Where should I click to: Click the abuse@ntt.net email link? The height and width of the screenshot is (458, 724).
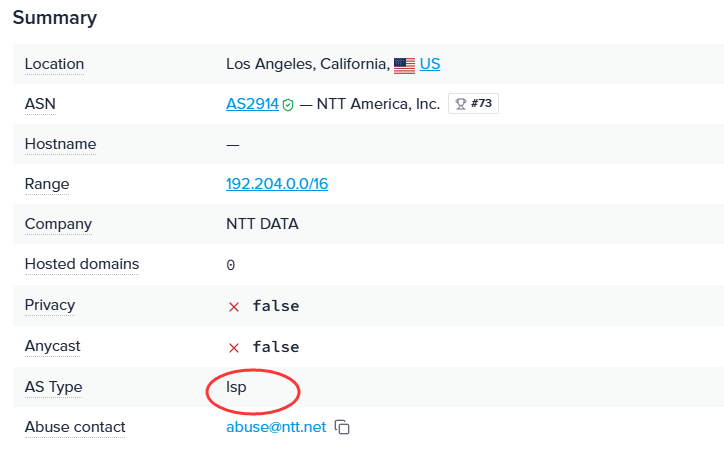click(x=276, y=427)
